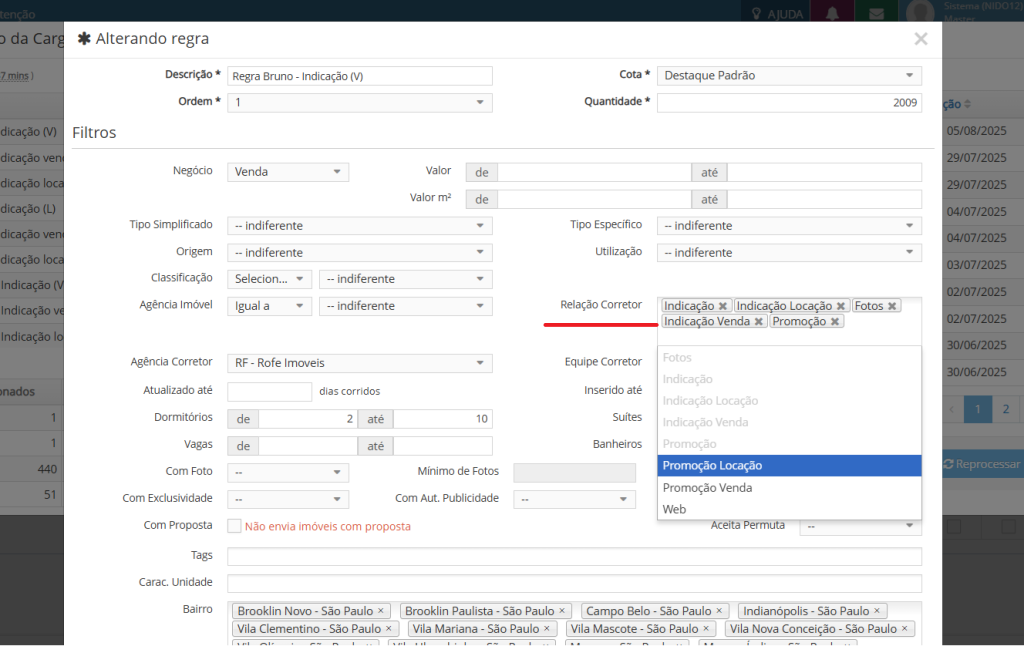The height and width of the screenshot is (646, 1024).
Task: Remove the Indicação Venda tag
Action: 759,322
